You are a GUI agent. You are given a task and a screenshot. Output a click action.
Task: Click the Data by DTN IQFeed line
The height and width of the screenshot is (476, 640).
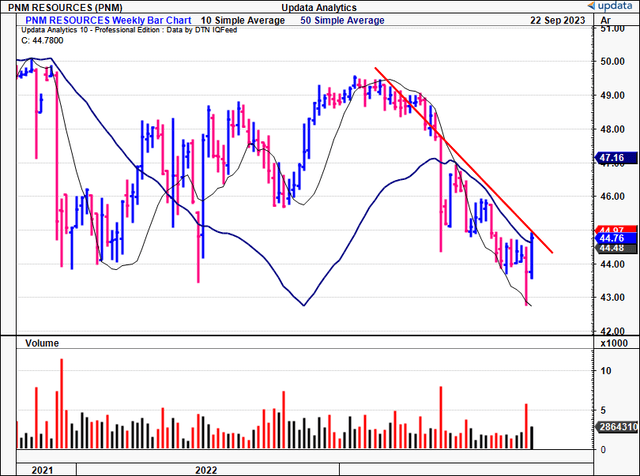[x=129, y=30]
